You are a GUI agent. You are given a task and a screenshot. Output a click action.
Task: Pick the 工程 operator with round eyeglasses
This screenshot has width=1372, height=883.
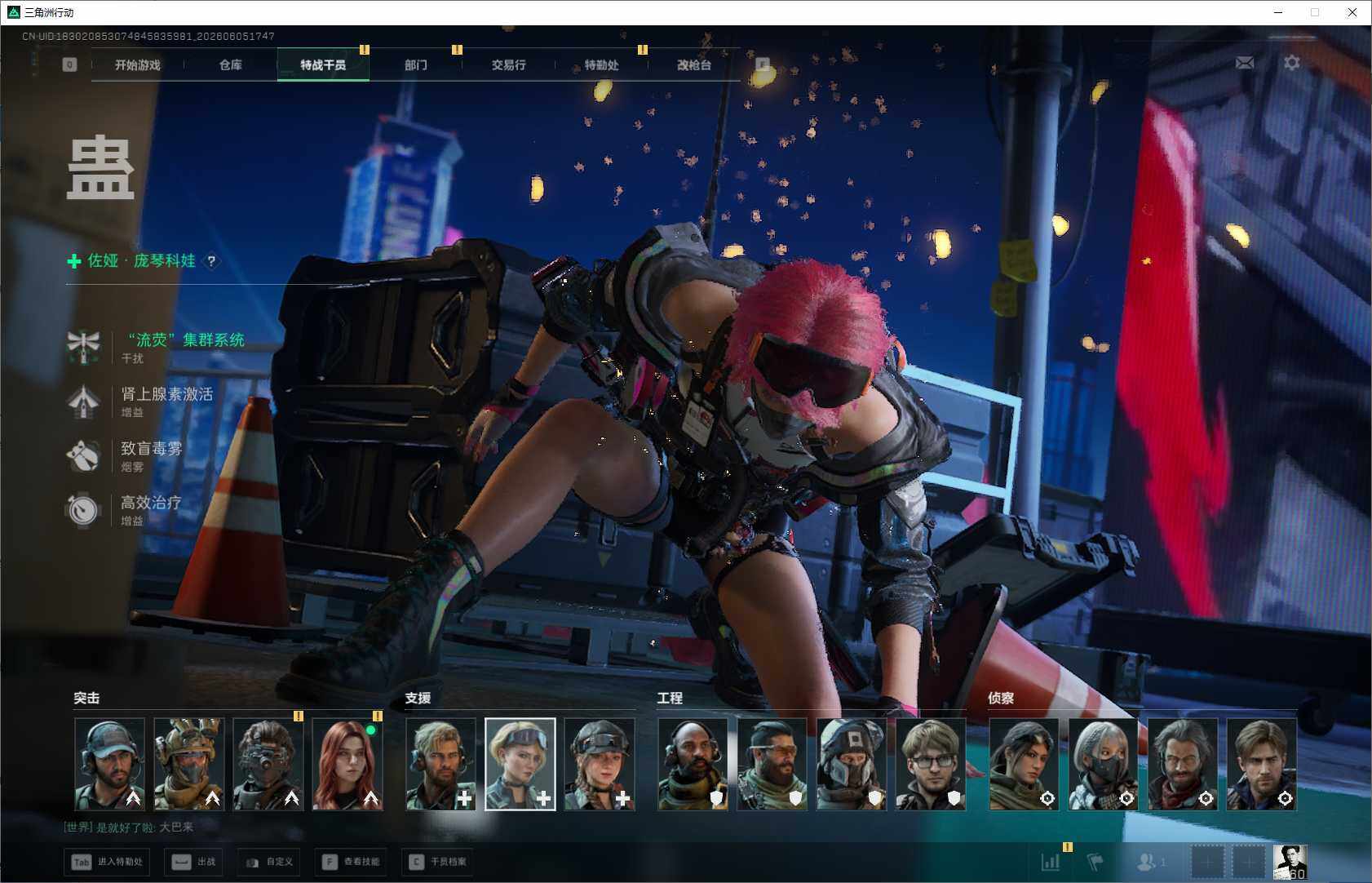[931, 765]
